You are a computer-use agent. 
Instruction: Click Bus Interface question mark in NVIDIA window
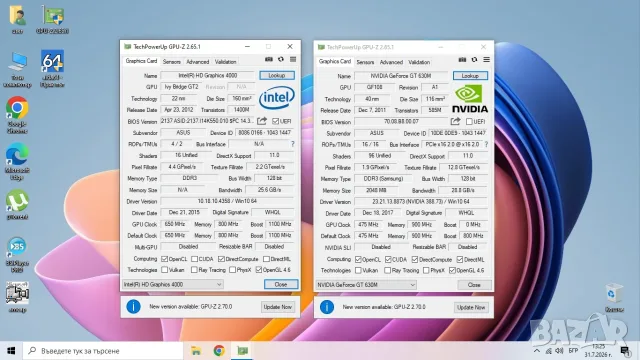(x=486, y=144)
